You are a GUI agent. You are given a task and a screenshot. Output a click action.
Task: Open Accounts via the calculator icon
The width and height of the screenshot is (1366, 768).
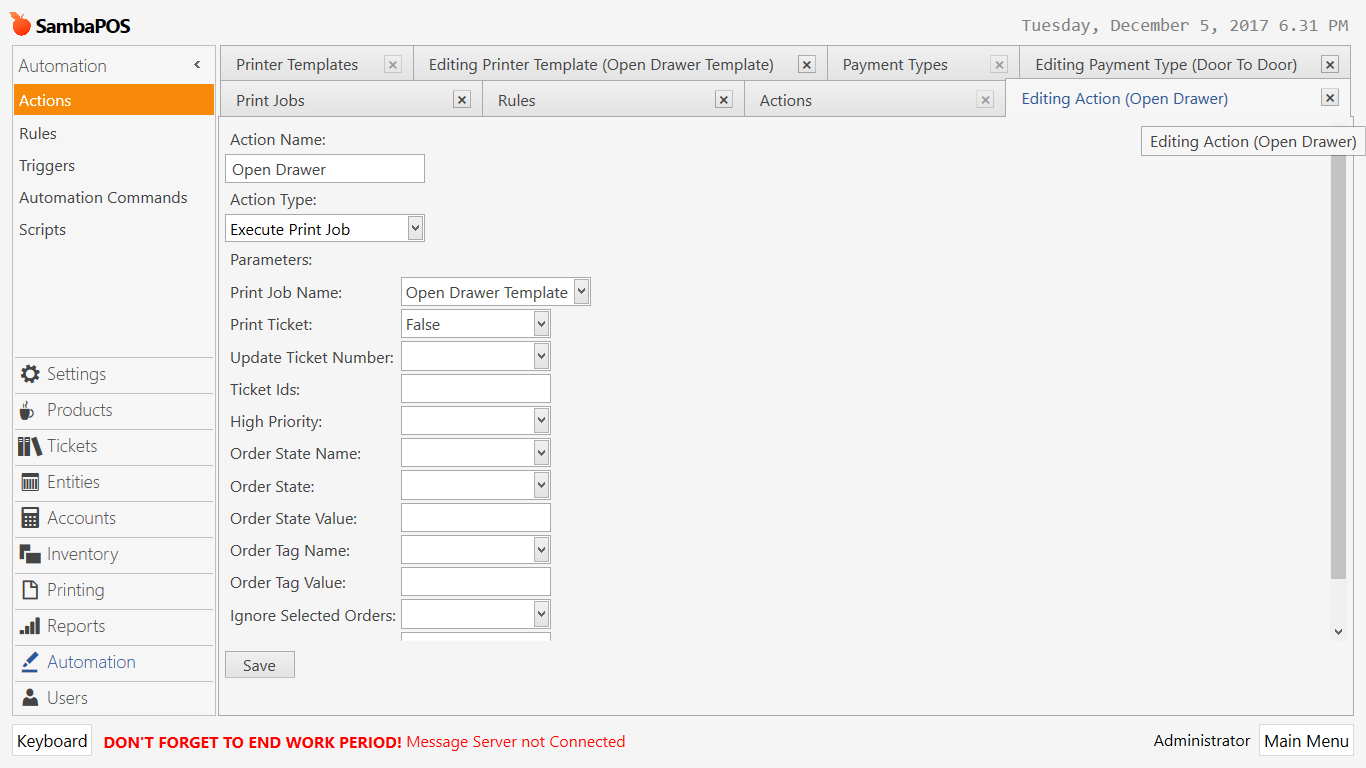pyautogui.click(x=30, y=518)
